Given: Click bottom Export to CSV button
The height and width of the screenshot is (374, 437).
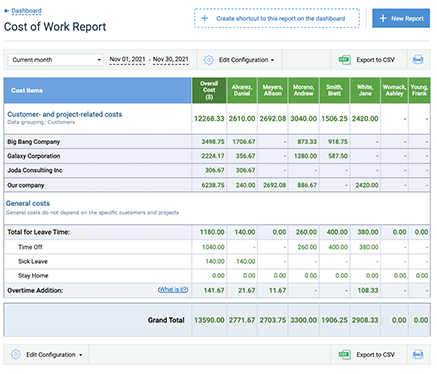Looking at the screenshot, I should click(x=368, y=355).
